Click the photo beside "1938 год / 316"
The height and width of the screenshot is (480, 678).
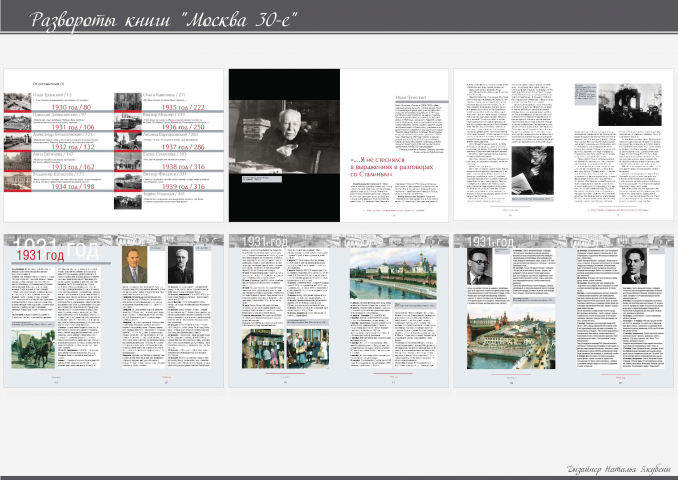click(x=128, y=162)
